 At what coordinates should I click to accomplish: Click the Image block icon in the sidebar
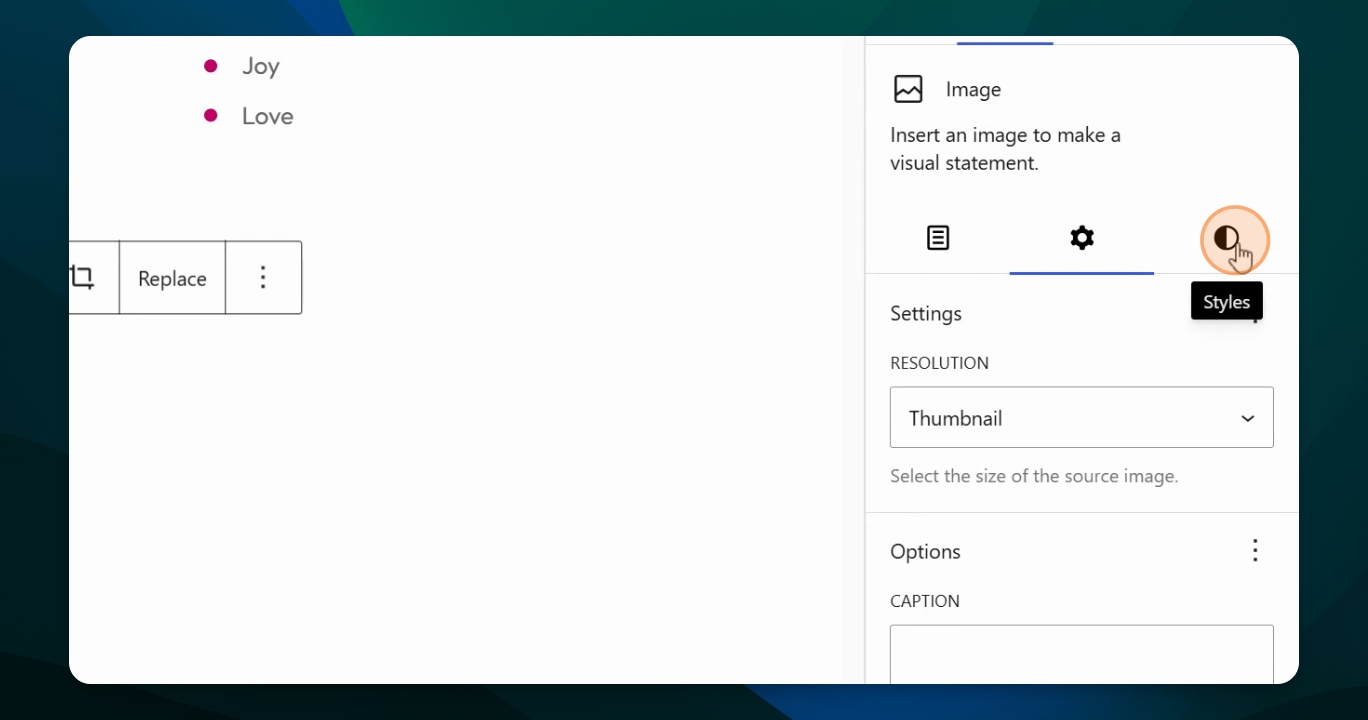908,89
